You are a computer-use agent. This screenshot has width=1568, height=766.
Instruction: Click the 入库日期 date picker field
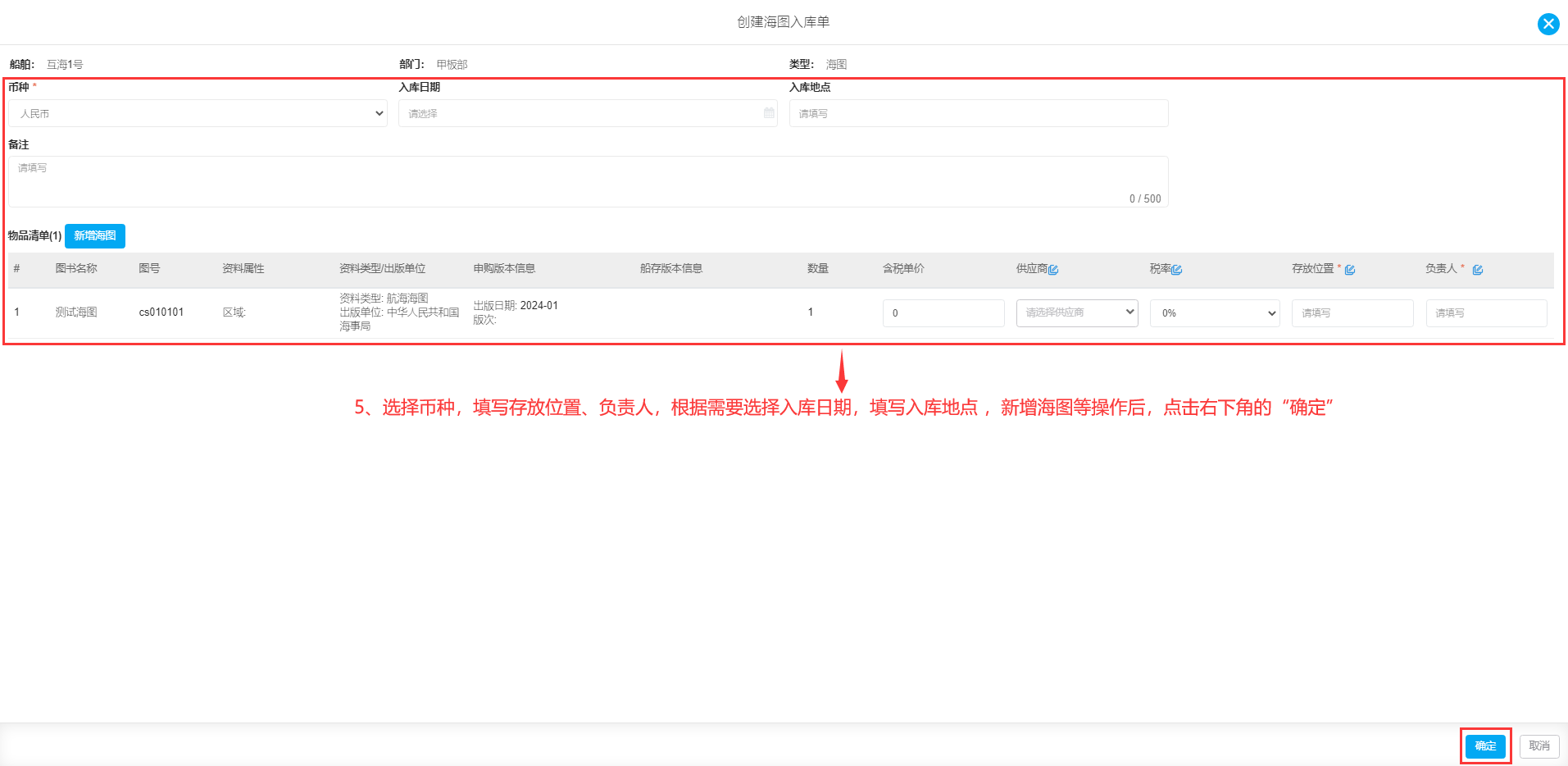(x=588, y=113)
